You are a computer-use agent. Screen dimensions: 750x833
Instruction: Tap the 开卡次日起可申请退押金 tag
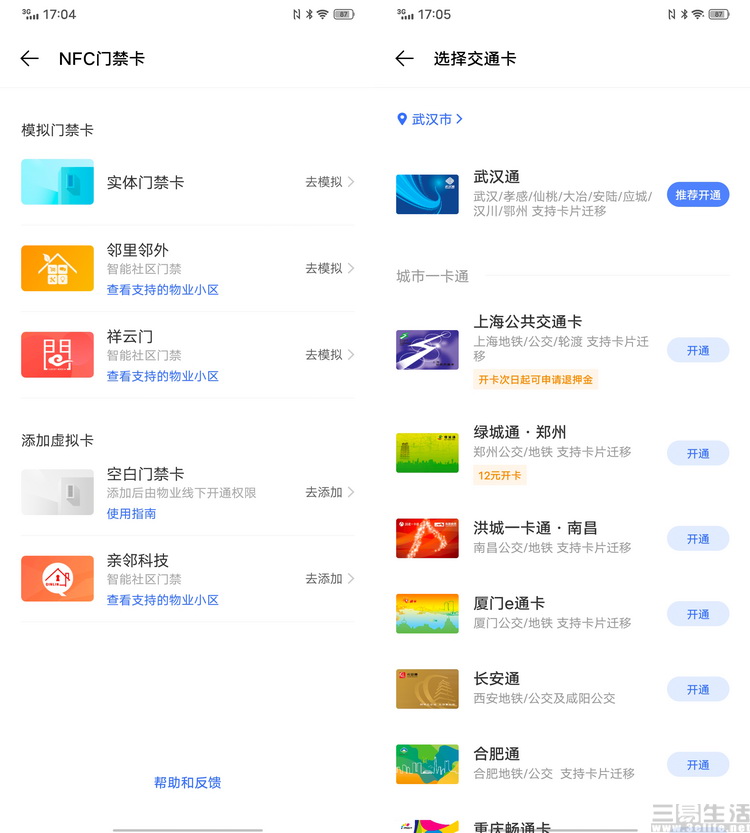coord(535,379)
